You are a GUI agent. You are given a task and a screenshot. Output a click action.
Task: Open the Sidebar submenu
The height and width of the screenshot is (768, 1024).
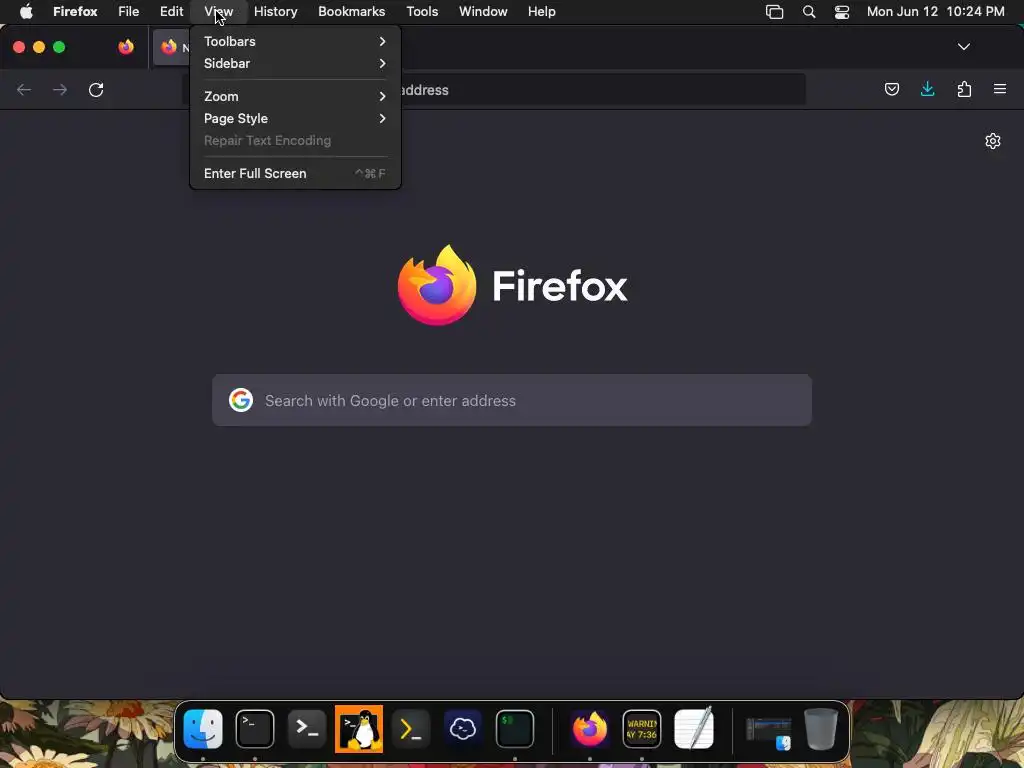[x=295, y=63]
